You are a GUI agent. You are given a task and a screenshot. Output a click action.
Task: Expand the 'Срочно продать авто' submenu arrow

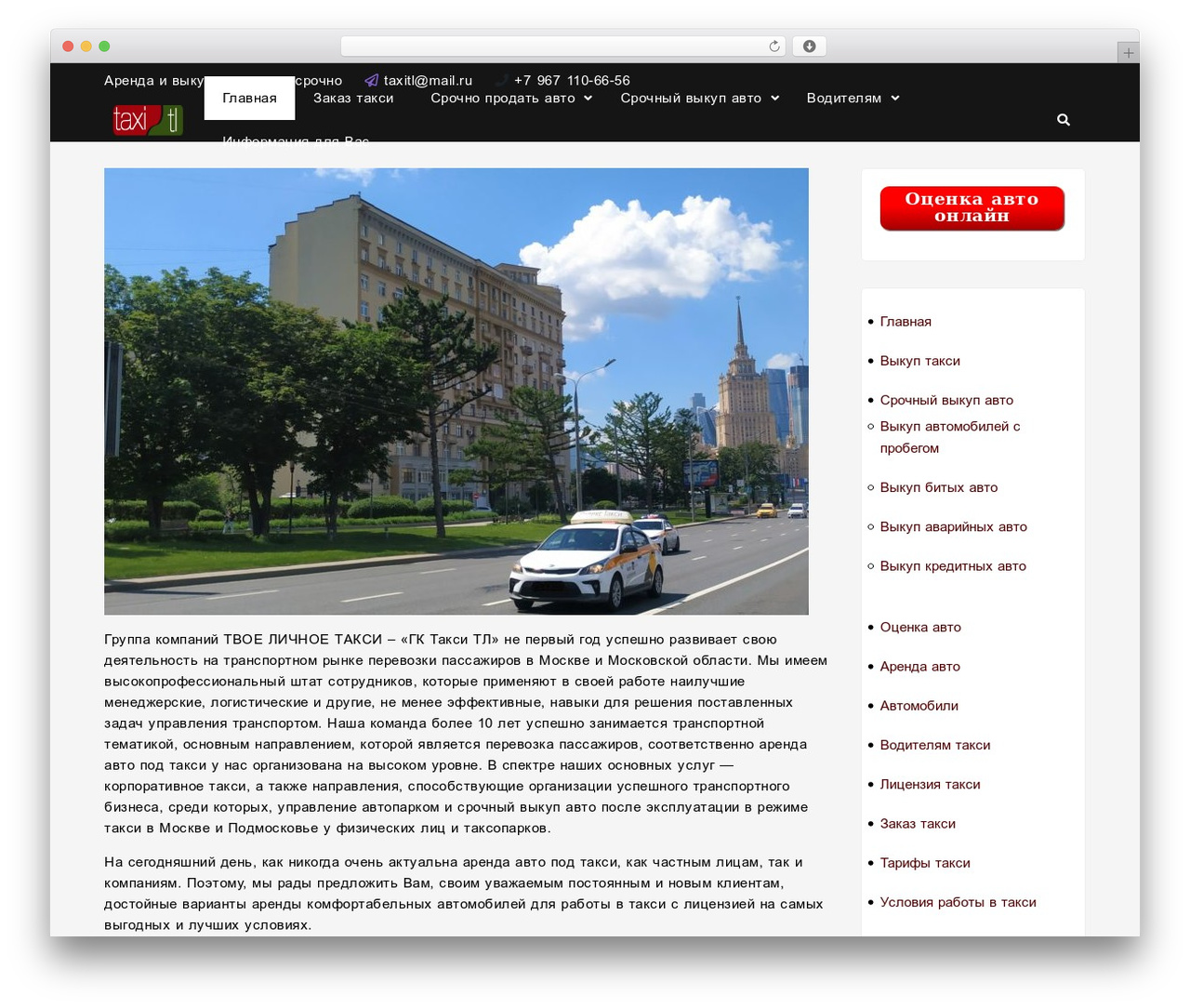point(588,99)
